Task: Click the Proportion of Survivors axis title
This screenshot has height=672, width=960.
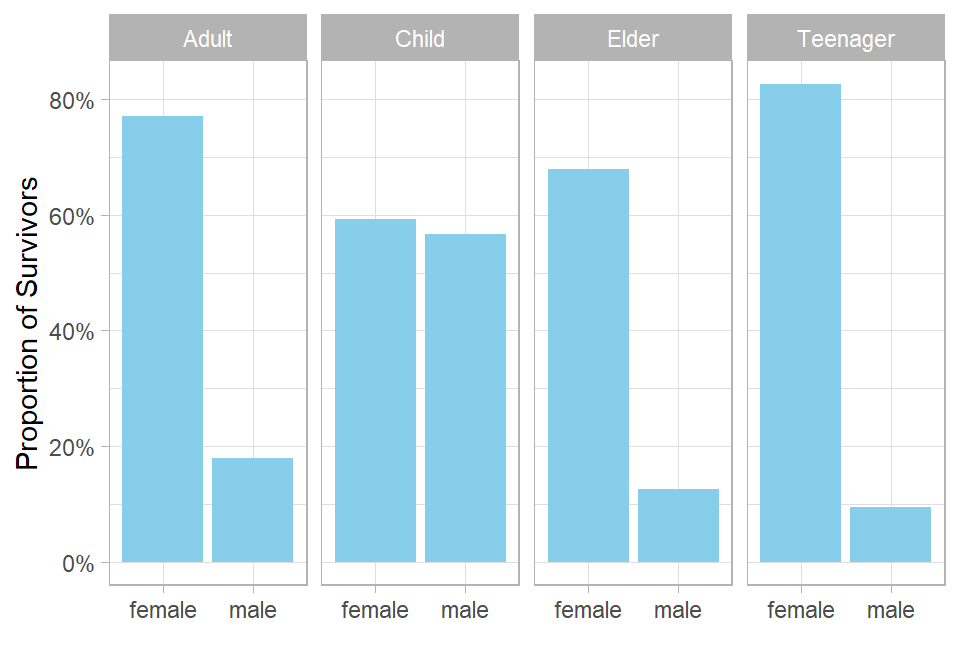Action: [28, 323]
